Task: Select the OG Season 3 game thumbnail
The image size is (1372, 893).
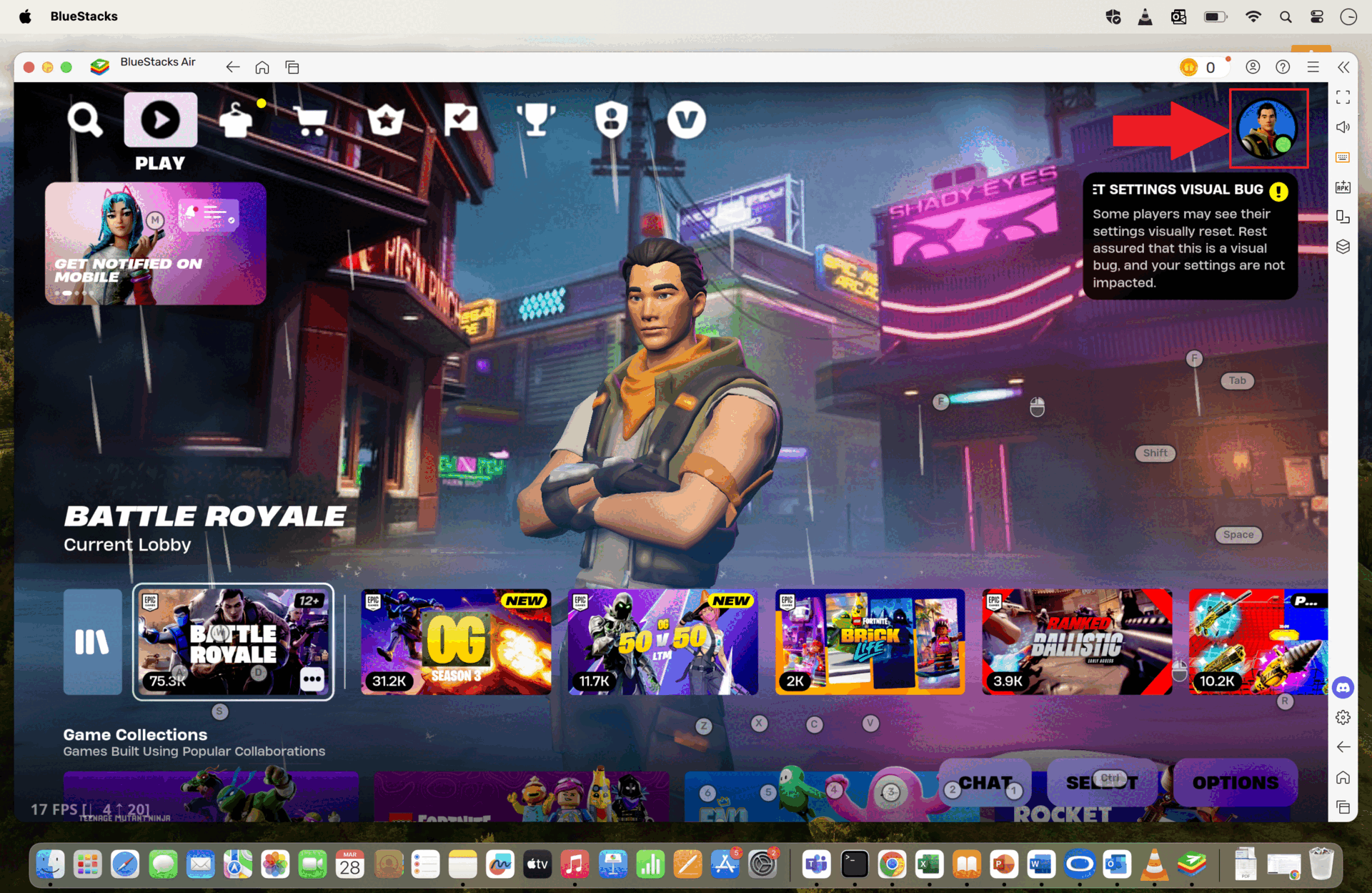Action: tap(455, 641)
